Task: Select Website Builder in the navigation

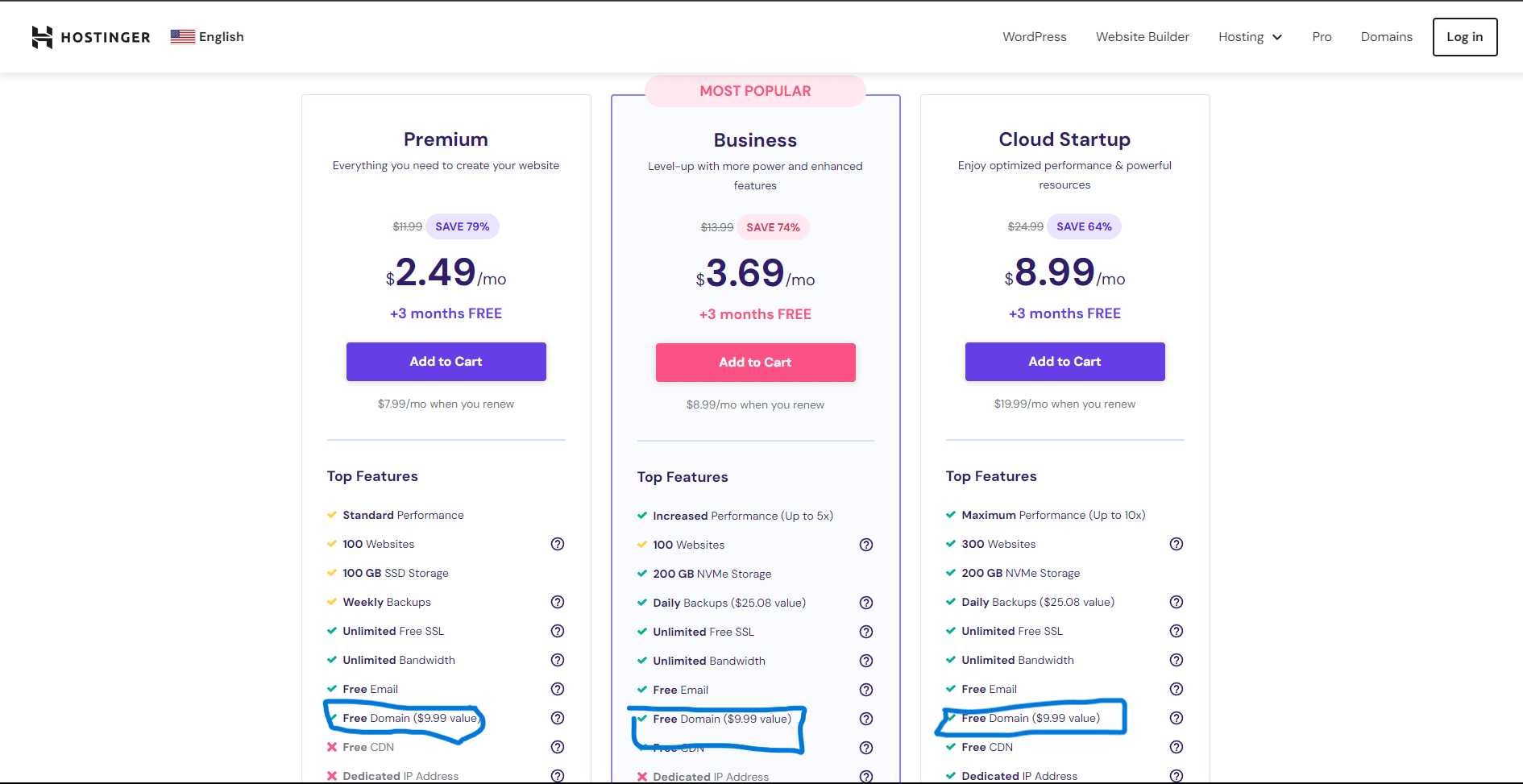Action: [x=1142, y=36]
